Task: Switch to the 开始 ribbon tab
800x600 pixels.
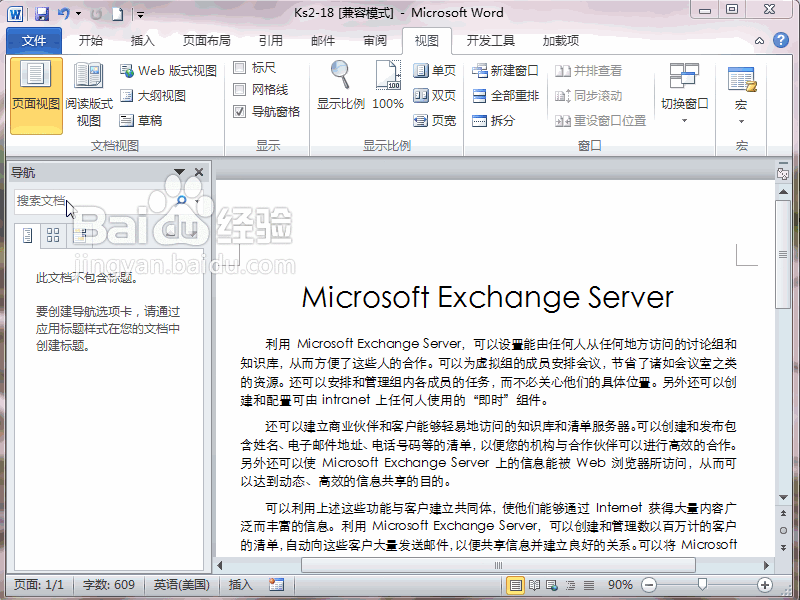Action: tap(91, 41)
